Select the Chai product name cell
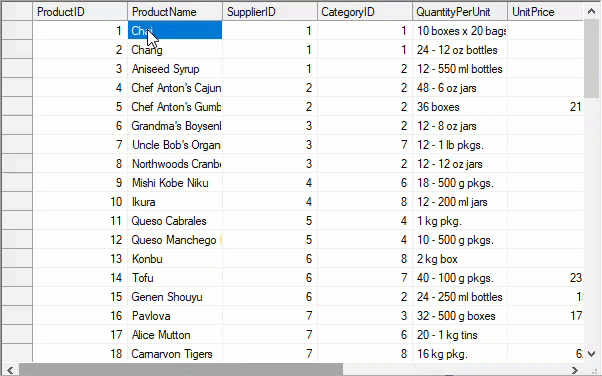Viewport: 602px width, 376px height. pyautogui.click(x=175, y=30)
